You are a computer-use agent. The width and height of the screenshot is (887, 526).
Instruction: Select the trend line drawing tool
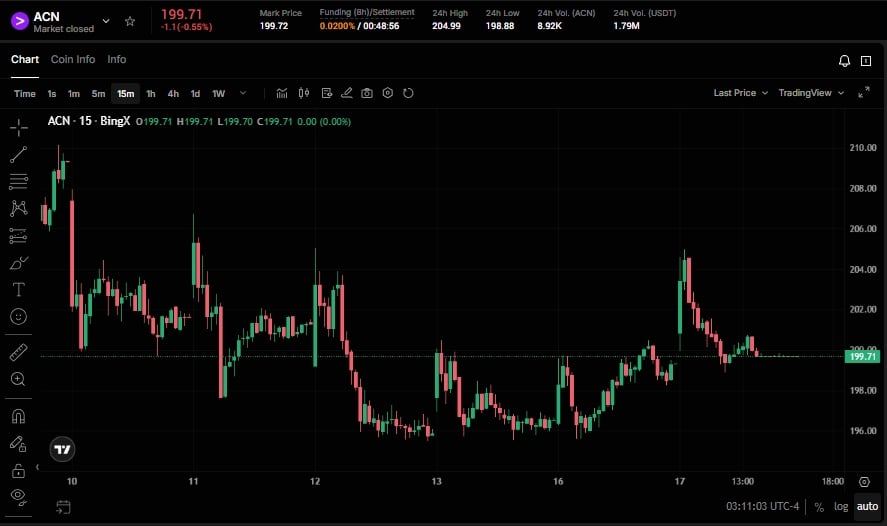click(18, 155)
